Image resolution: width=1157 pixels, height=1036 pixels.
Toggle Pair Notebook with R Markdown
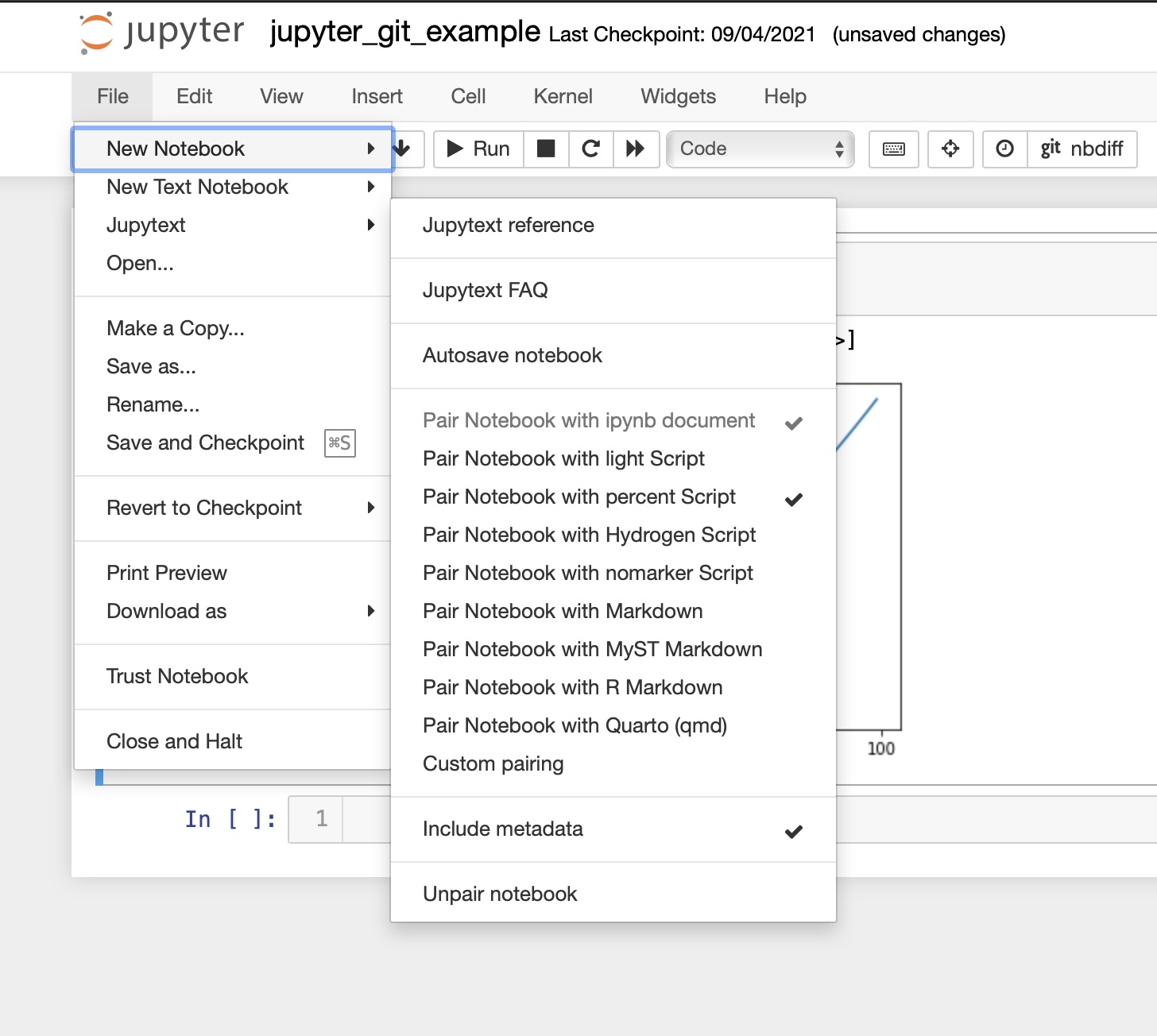pos(613,687)
